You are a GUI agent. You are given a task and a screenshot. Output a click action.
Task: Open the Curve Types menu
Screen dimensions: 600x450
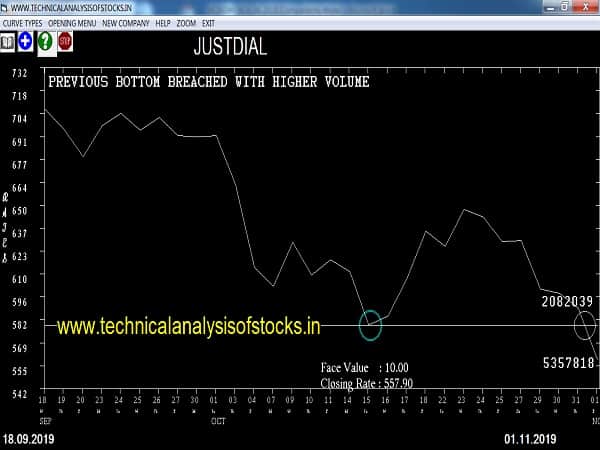point(24,22)
